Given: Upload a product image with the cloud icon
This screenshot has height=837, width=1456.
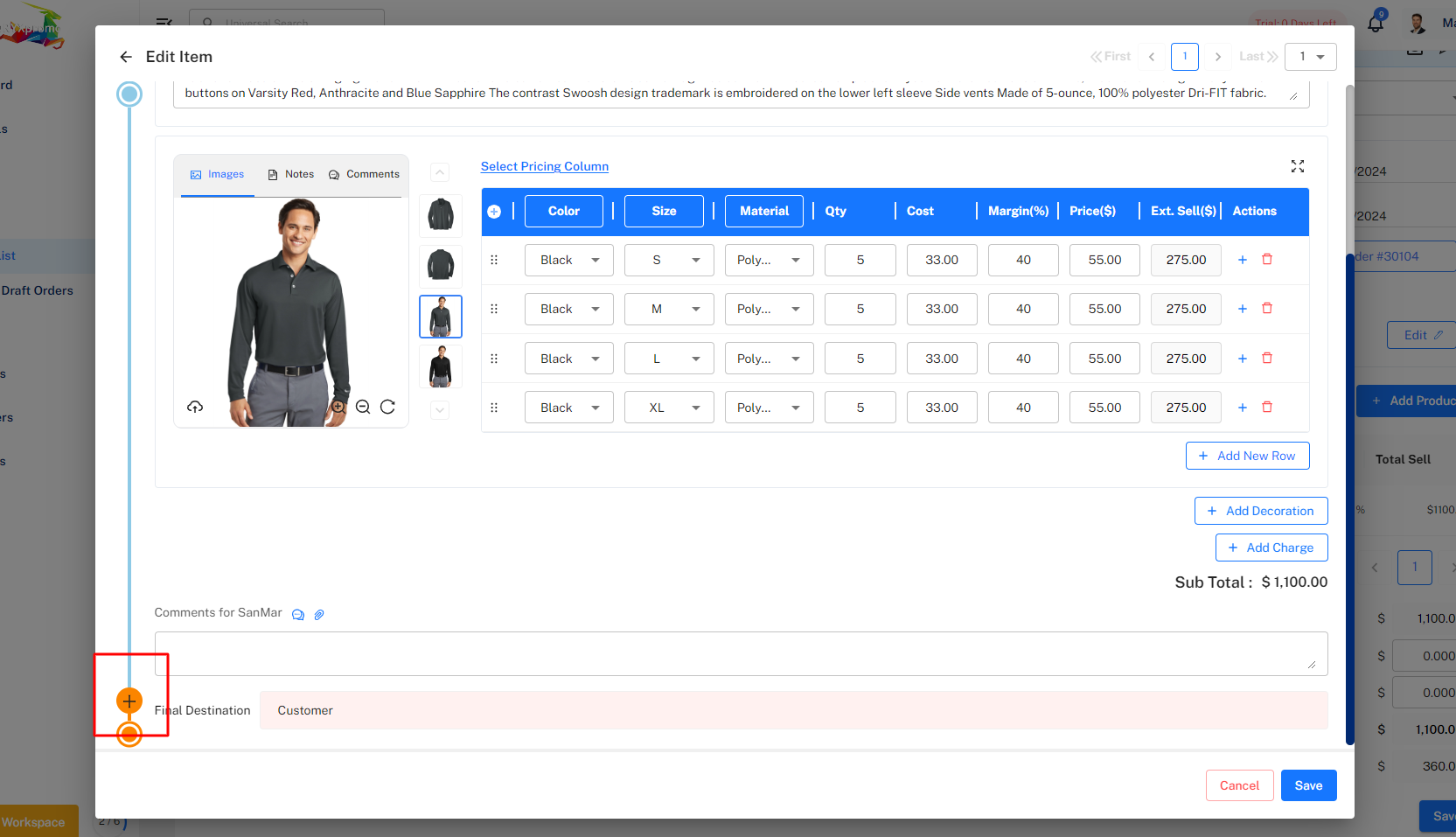Looking at the screenshot, I should coord(195,407).
